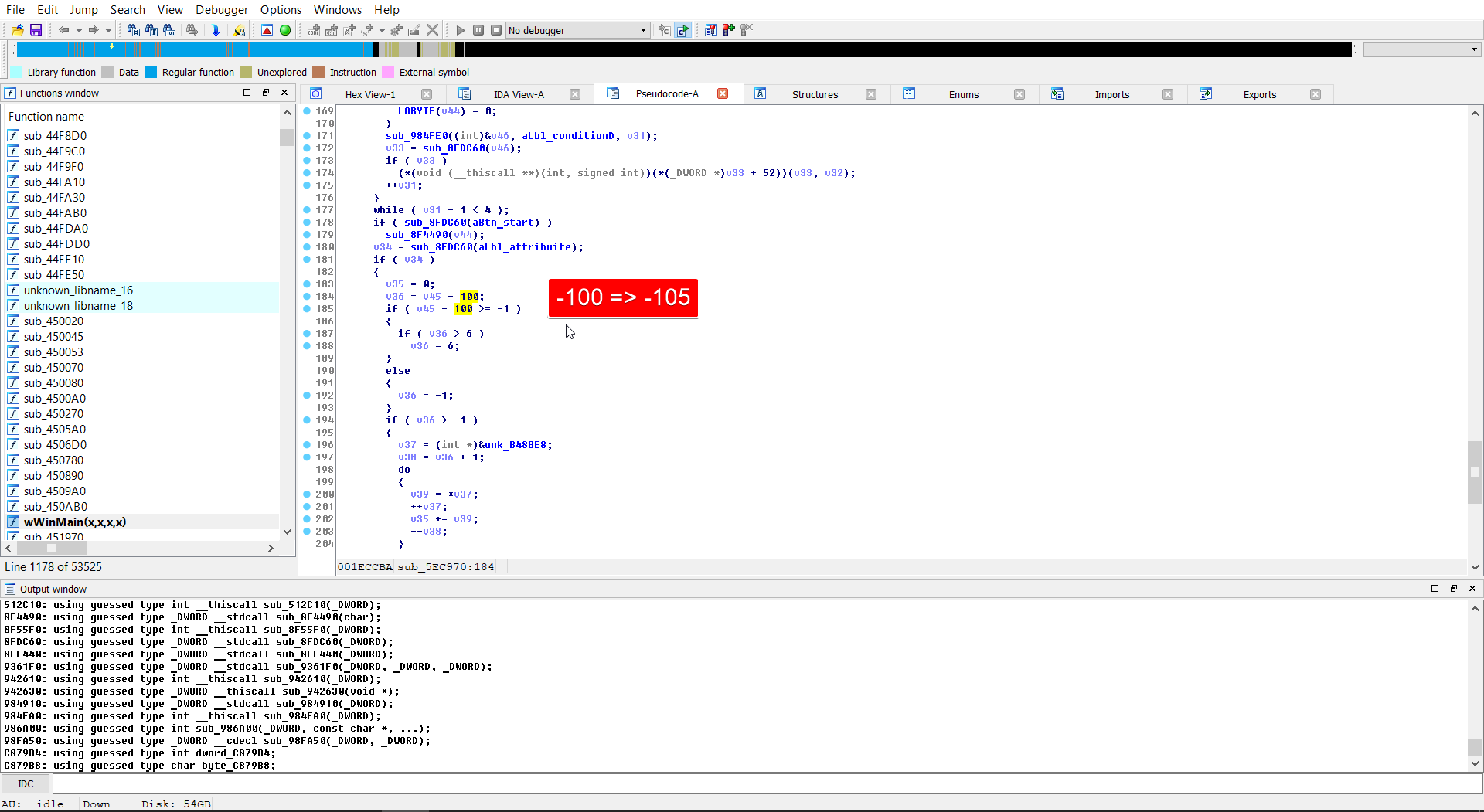
Task: Stop the debugger process button
Action: [x=496, y=30]
